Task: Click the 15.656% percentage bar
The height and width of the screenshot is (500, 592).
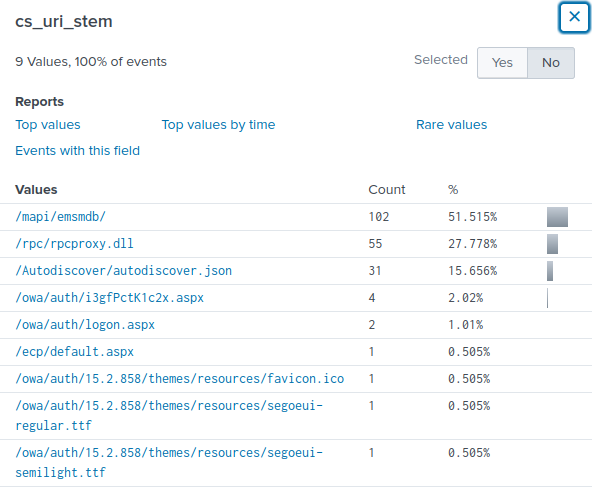Action: pos(550,271)
